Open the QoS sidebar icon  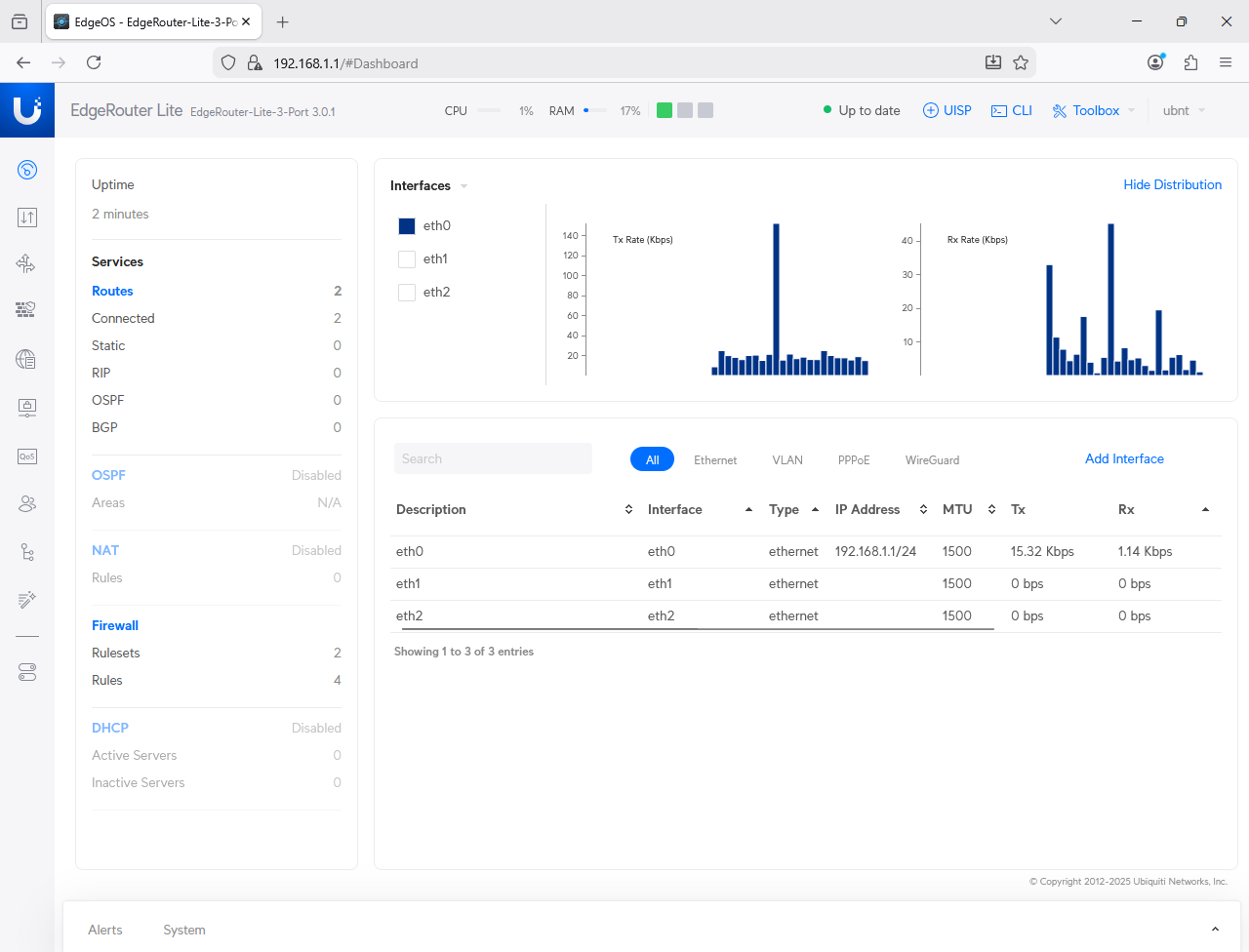(x=27, y=456)
